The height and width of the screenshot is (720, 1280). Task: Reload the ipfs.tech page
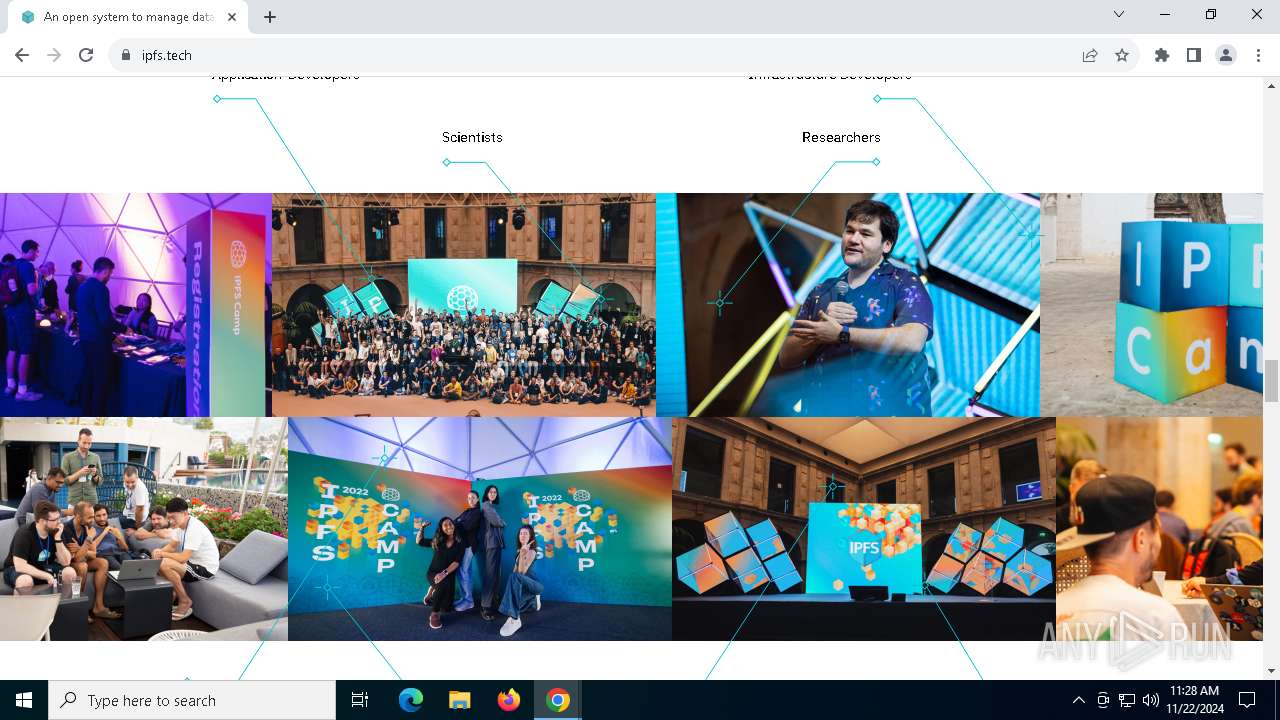click(86, 55)
